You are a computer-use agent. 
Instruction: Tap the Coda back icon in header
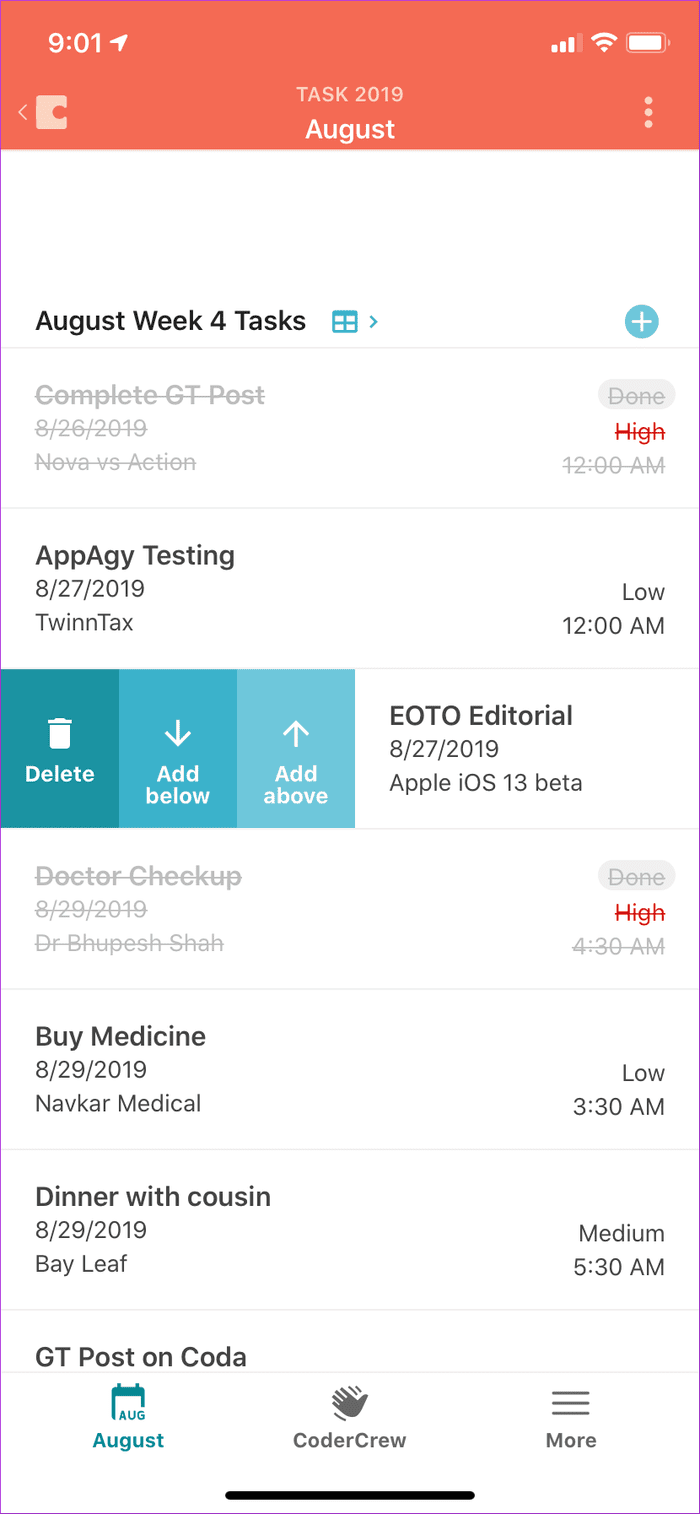pos(44,112)
